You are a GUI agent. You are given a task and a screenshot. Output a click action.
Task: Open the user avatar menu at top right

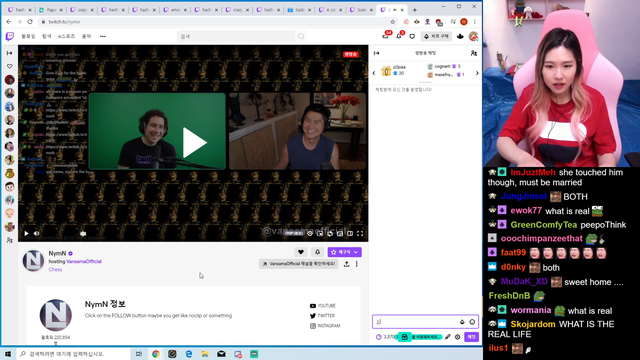[x=473, y=36]
